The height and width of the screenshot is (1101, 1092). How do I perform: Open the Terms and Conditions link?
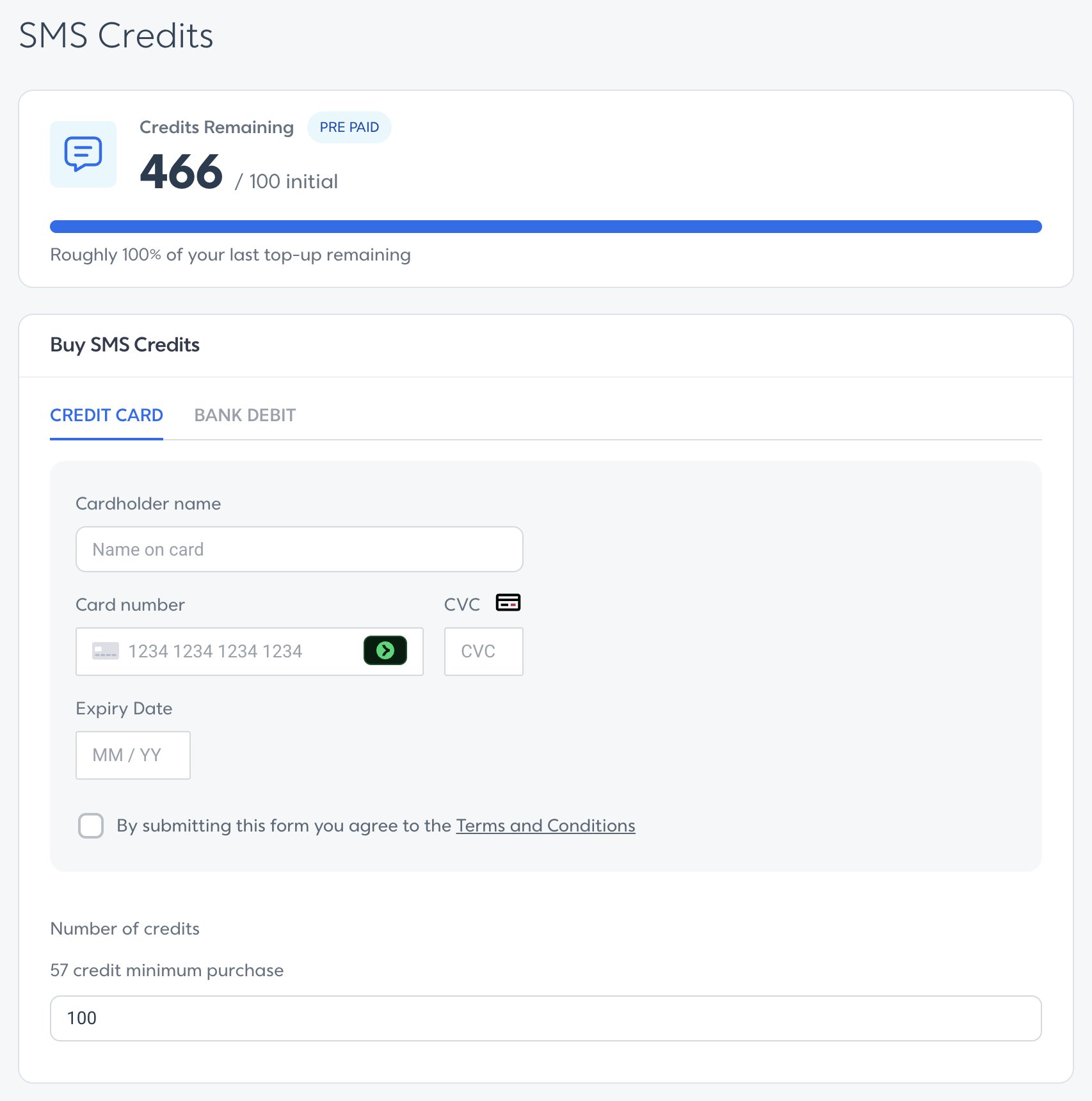coord(545,826)
